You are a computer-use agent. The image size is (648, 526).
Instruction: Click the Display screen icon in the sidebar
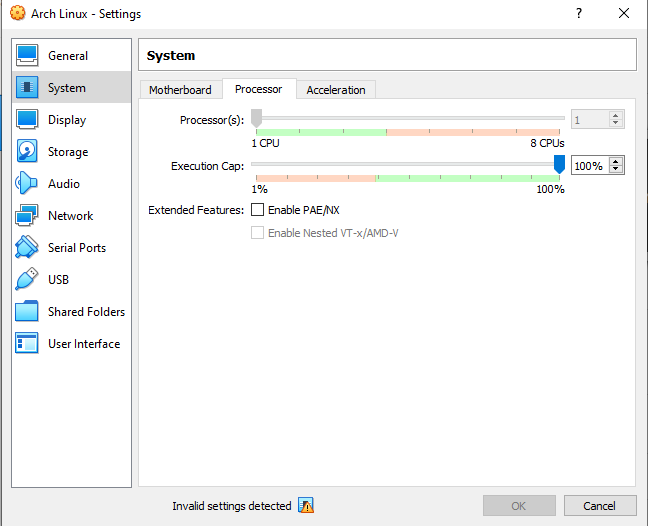point(27,119)
